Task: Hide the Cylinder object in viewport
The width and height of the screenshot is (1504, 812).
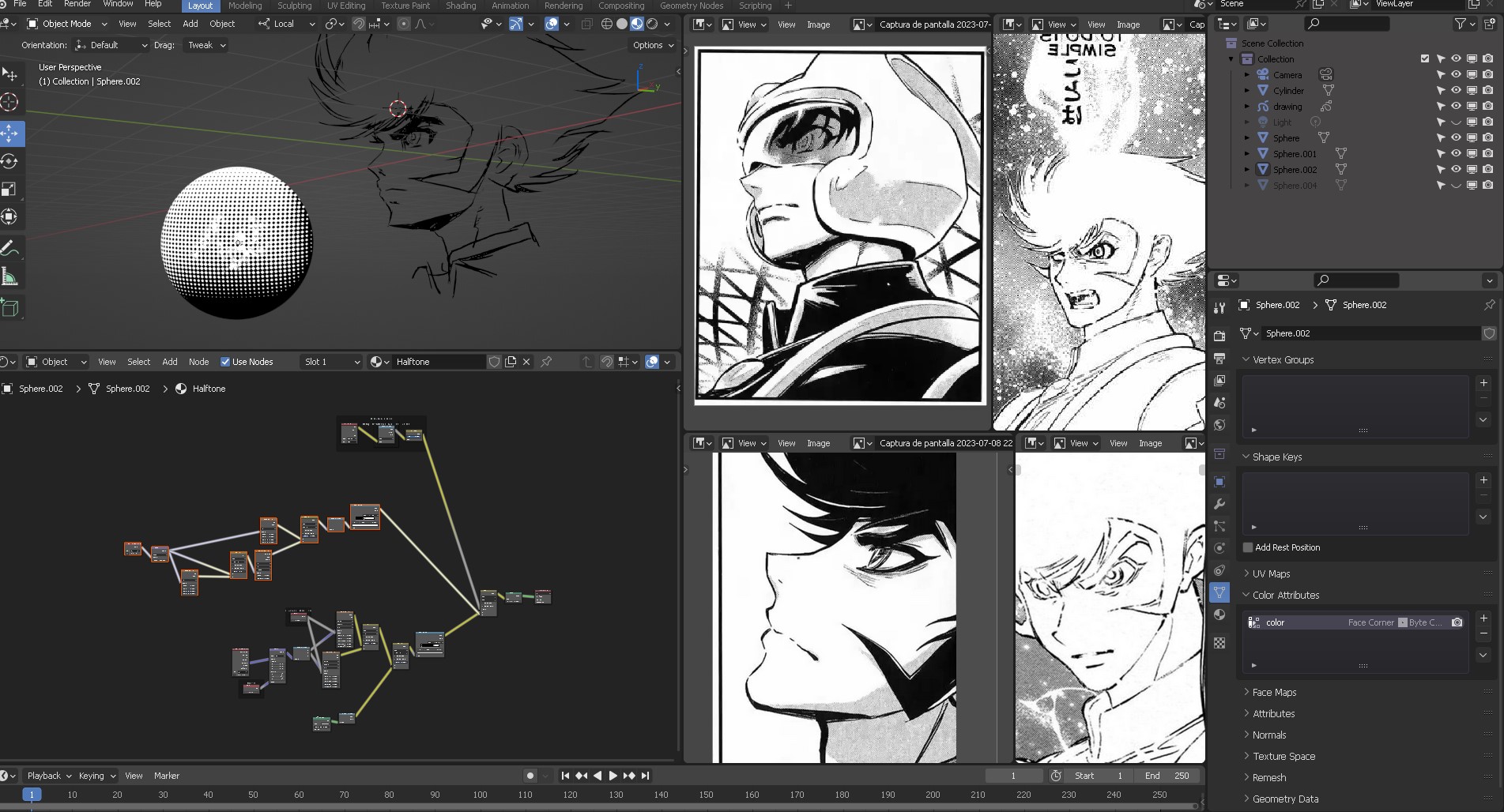Action: [x=1456, y=90]
